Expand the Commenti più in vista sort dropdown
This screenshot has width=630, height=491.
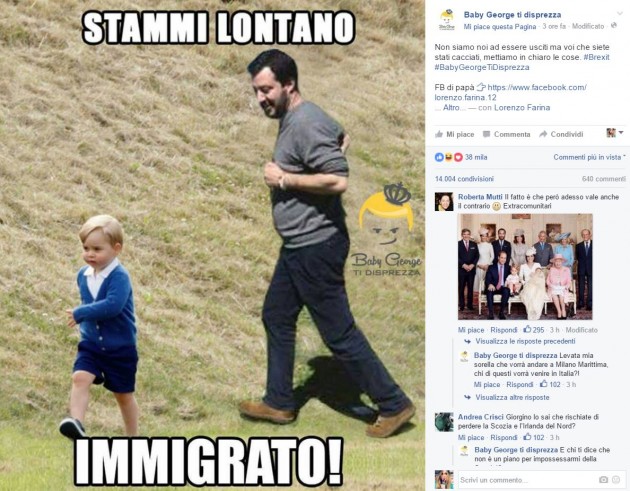coord(589,157)
